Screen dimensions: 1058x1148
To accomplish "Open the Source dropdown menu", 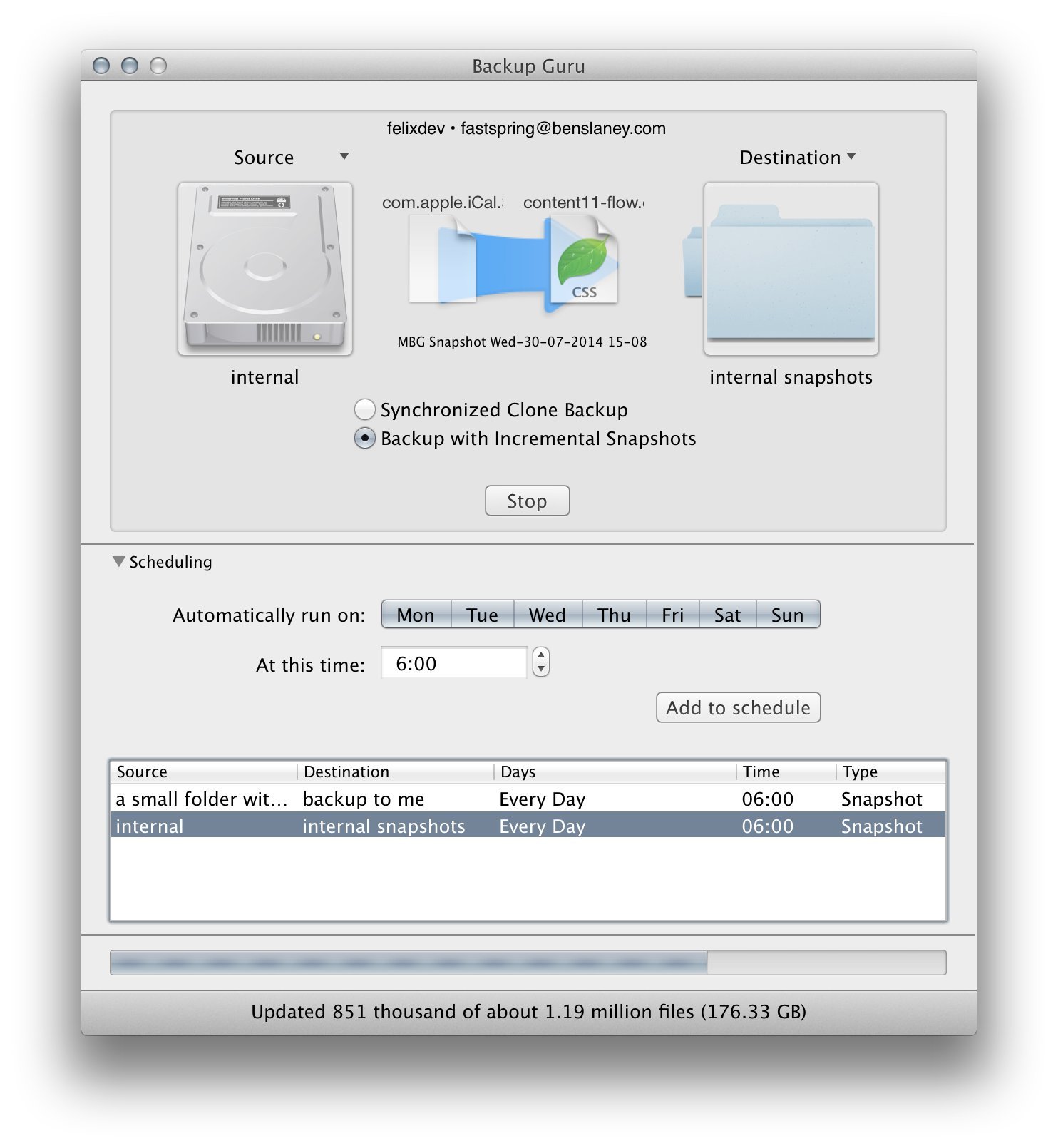I will click(x=344, y=157).
